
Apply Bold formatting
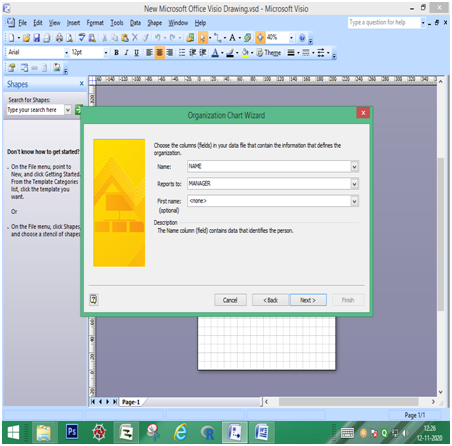point(116,53)
